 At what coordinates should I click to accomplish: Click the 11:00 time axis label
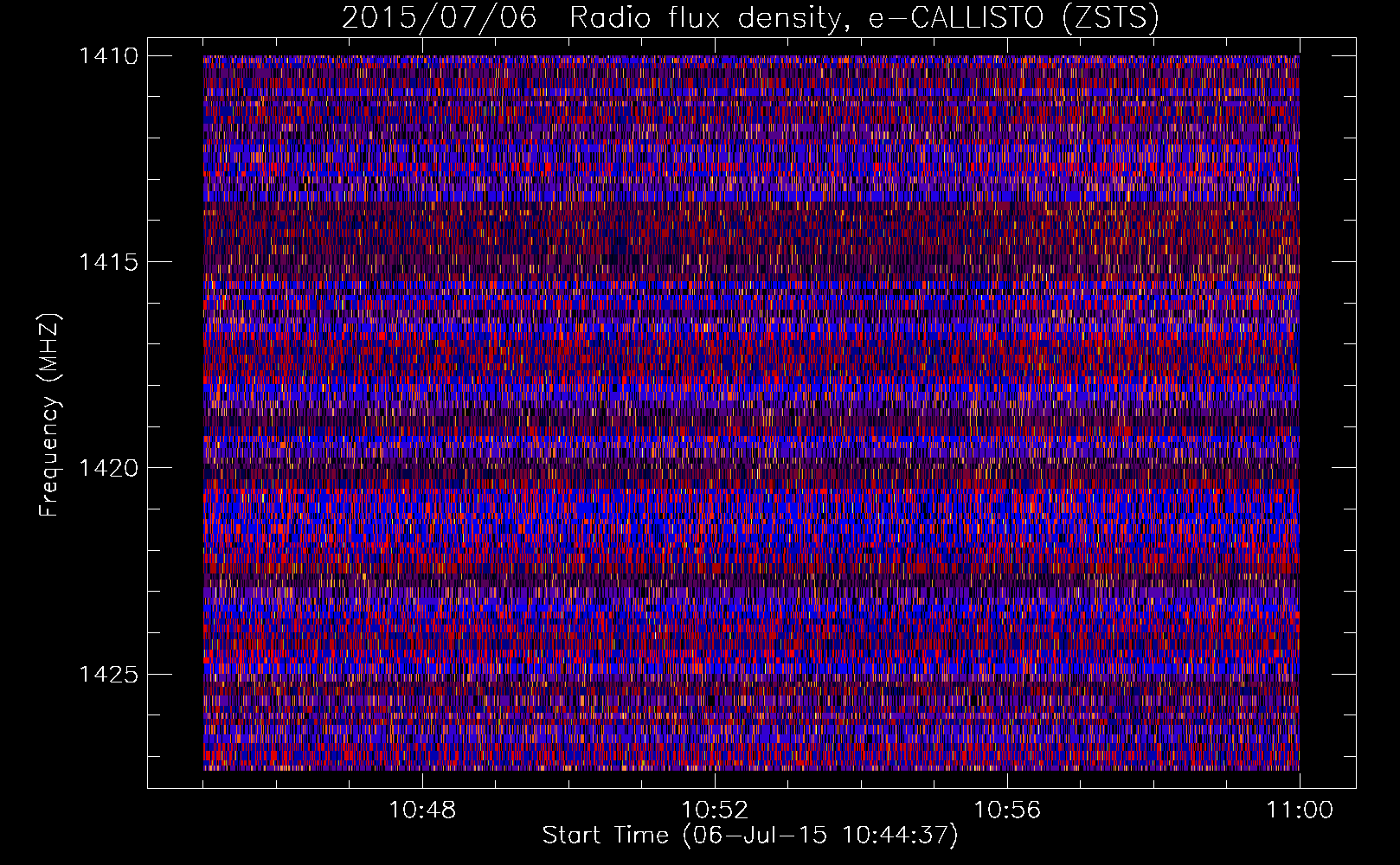[1300, 811]
